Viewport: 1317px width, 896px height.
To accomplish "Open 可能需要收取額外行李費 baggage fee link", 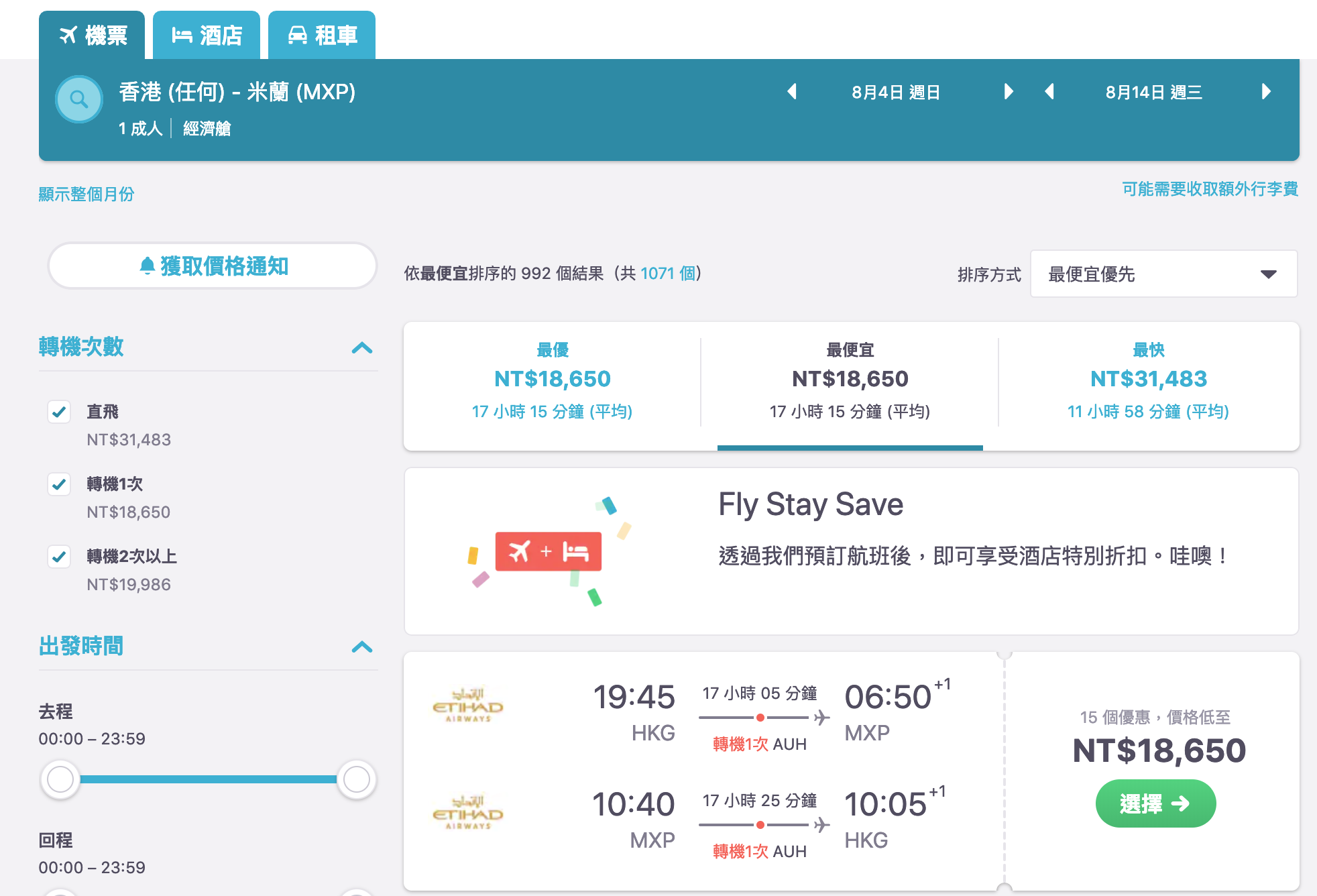I will click(x=1210, y=189).
